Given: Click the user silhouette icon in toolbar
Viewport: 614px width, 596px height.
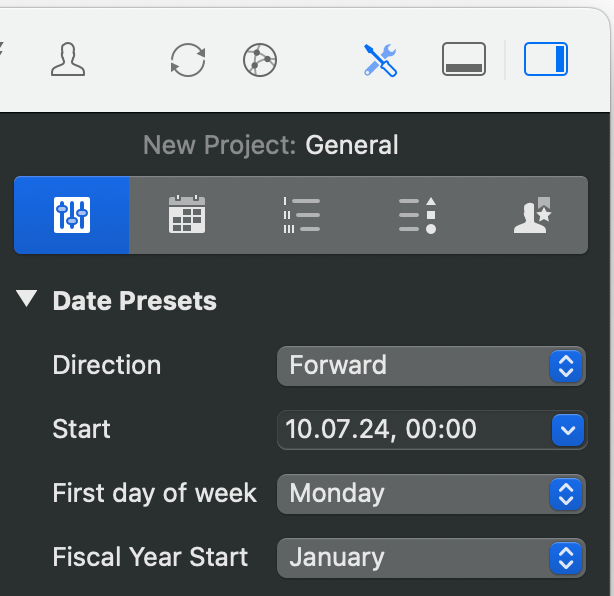Looking at the screenshot, I should tap(68, 60).
